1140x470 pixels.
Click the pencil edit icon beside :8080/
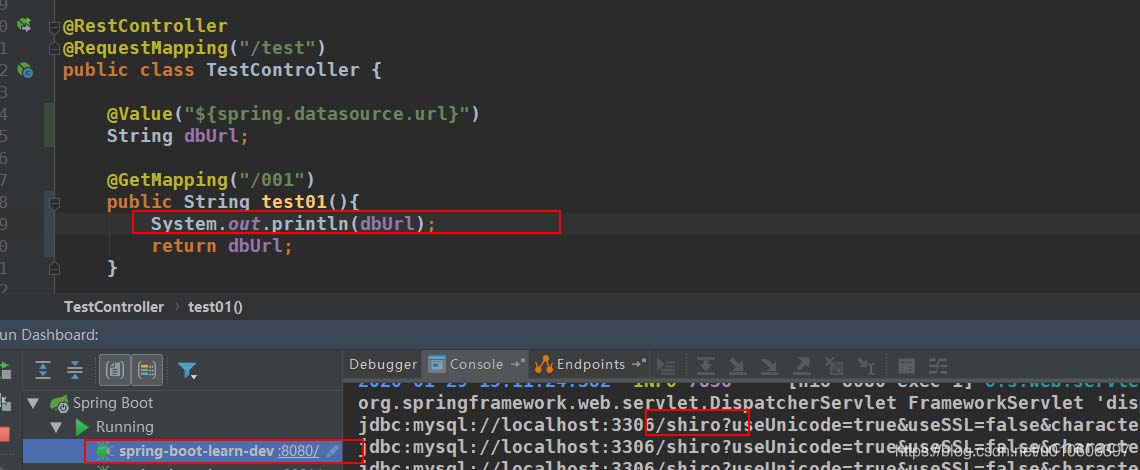point(333,452)
